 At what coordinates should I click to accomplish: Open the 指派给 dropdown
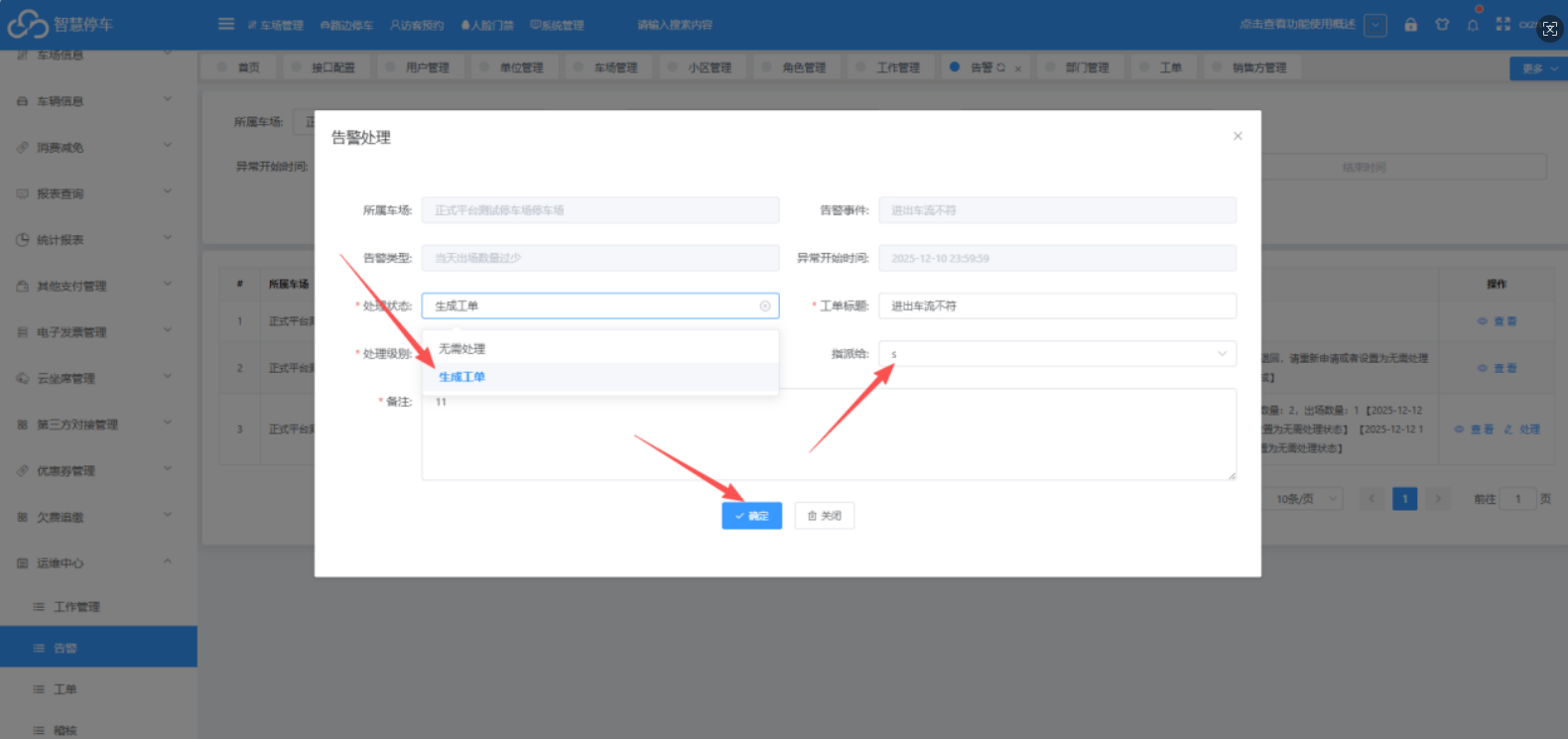point(1058,354)
